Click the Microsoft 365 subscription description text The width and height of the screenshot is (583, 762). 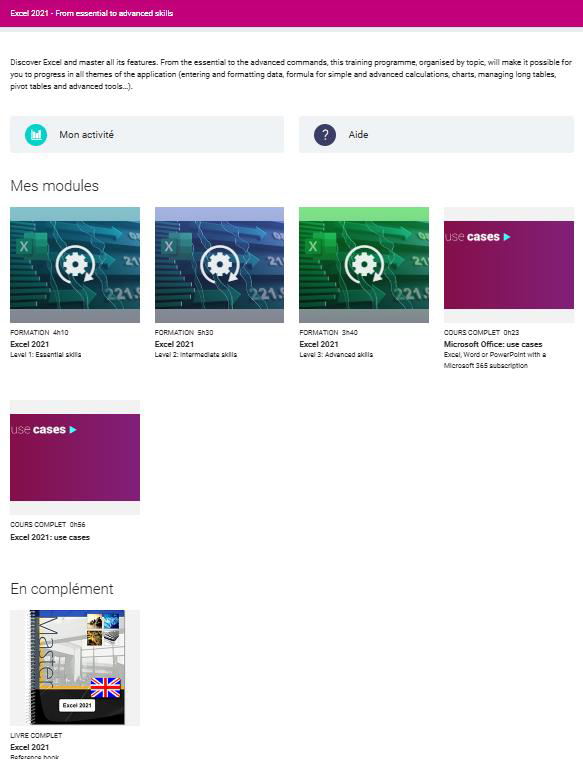tap(495, 360)
